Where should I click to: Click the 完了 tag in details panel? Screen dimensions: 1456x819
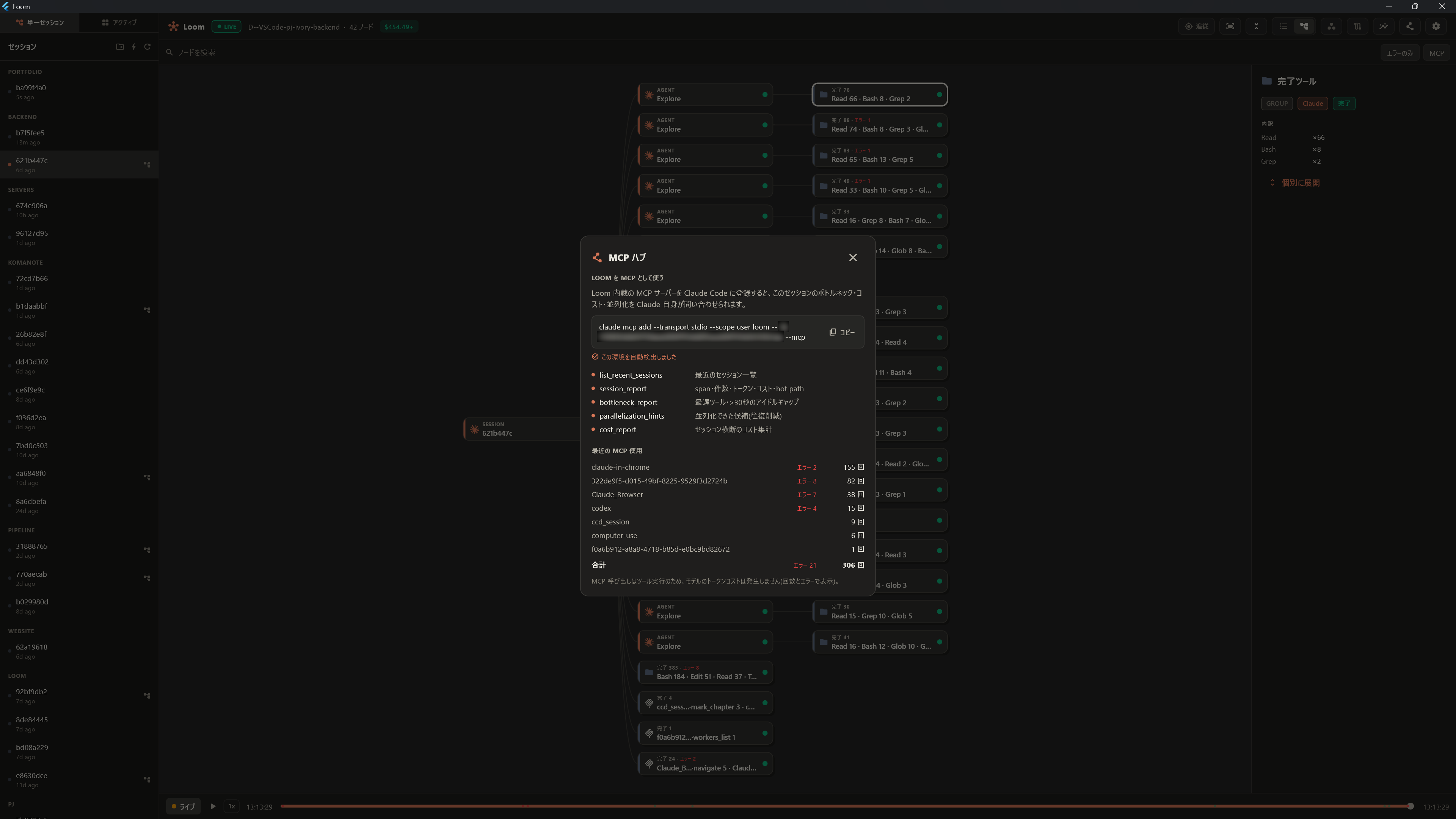pyautogui.click(x=1344, y=104)
